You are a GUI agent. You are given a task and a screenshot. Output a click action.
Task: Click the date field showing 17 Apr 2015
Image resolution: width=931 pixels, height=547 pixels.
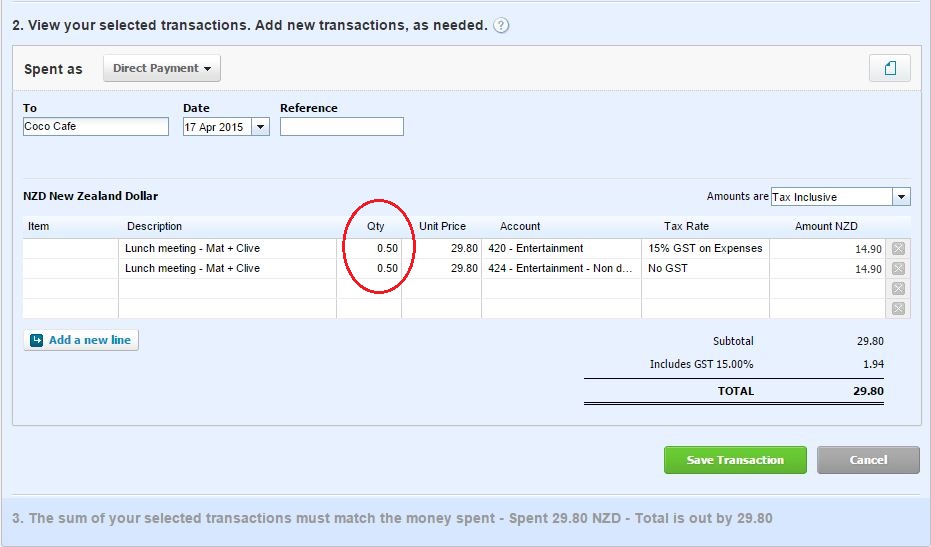pyautogui.click(x=216, y=127)
